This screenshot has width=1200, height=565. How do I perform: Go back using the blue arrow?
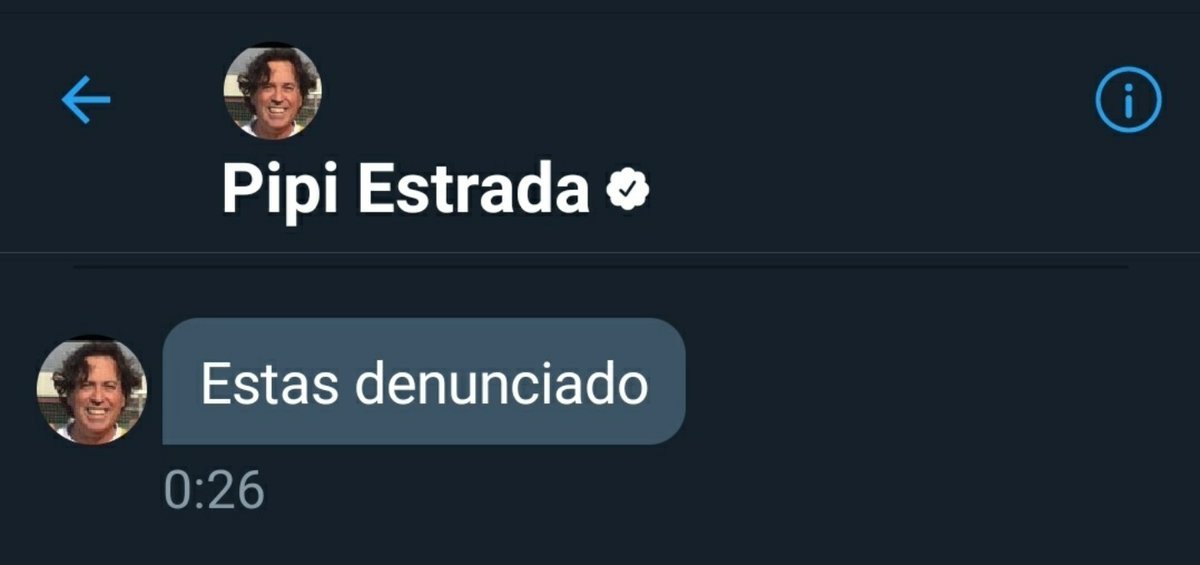click(x=86, y=101)
